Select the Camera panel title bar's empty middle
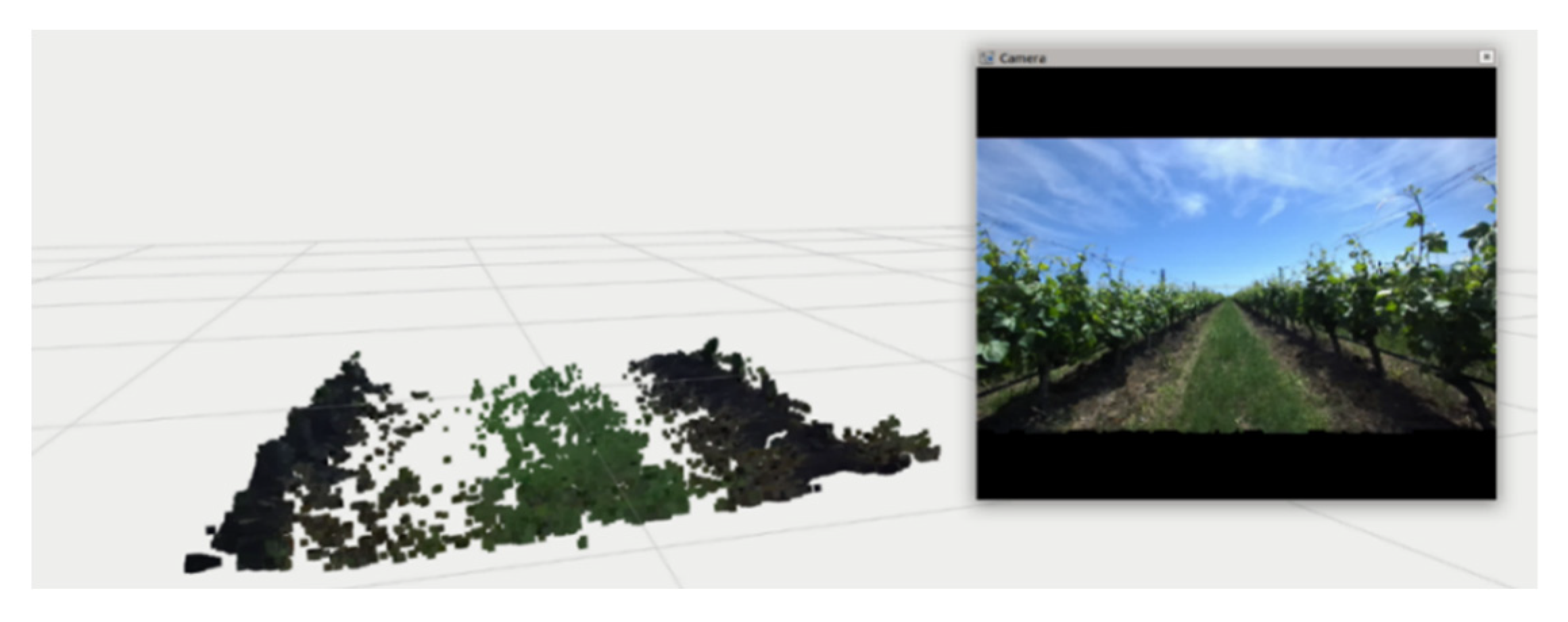Image resolution: width=1568 pixels, height=622 pixels. click(x=1251, y=58)
